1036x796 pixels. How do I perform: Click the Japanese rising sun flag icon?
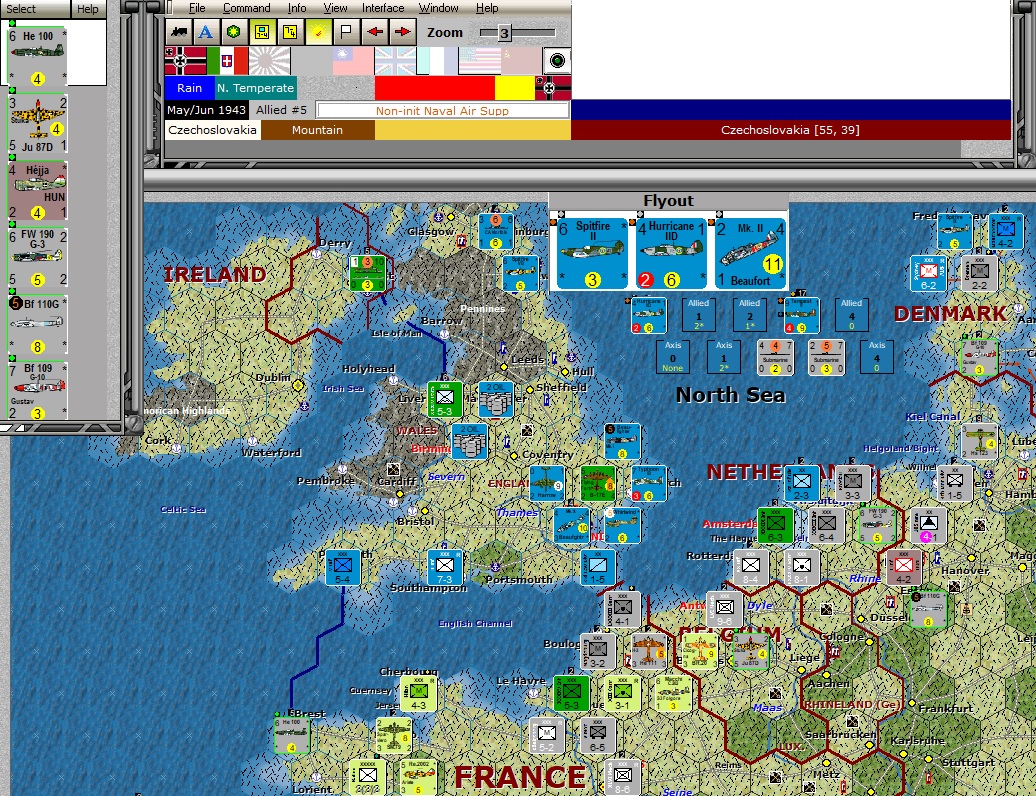pyautogui.click(x=268, y=62)
